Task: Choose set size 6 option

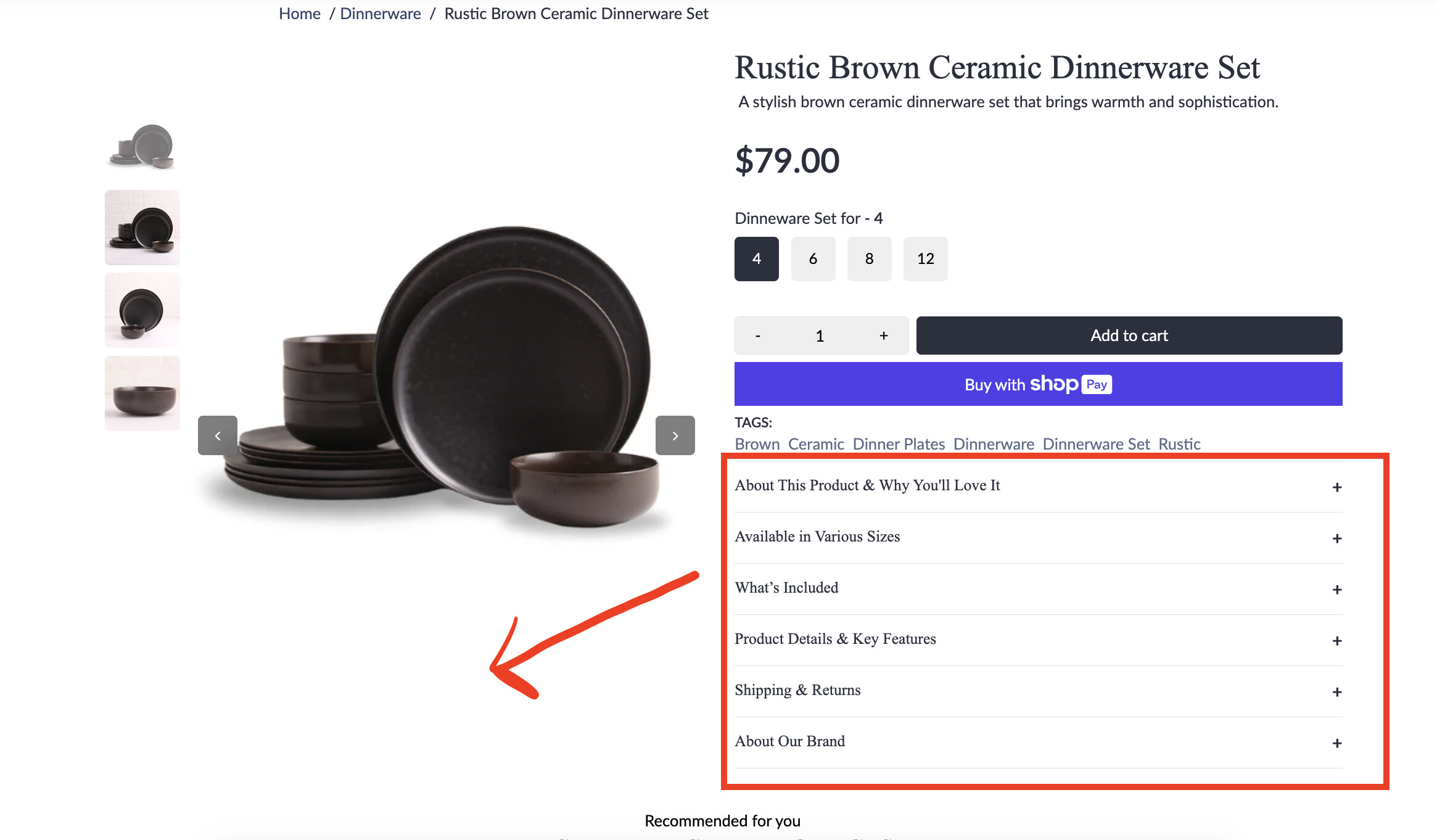Action: click(x=813, y=259)
